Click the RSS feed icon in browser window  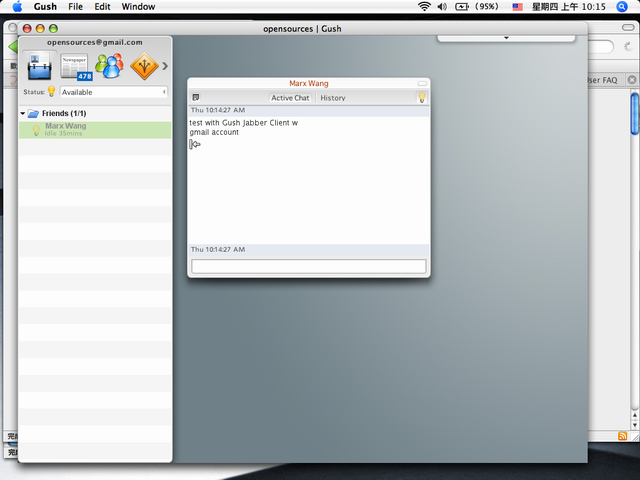(622, 436)
